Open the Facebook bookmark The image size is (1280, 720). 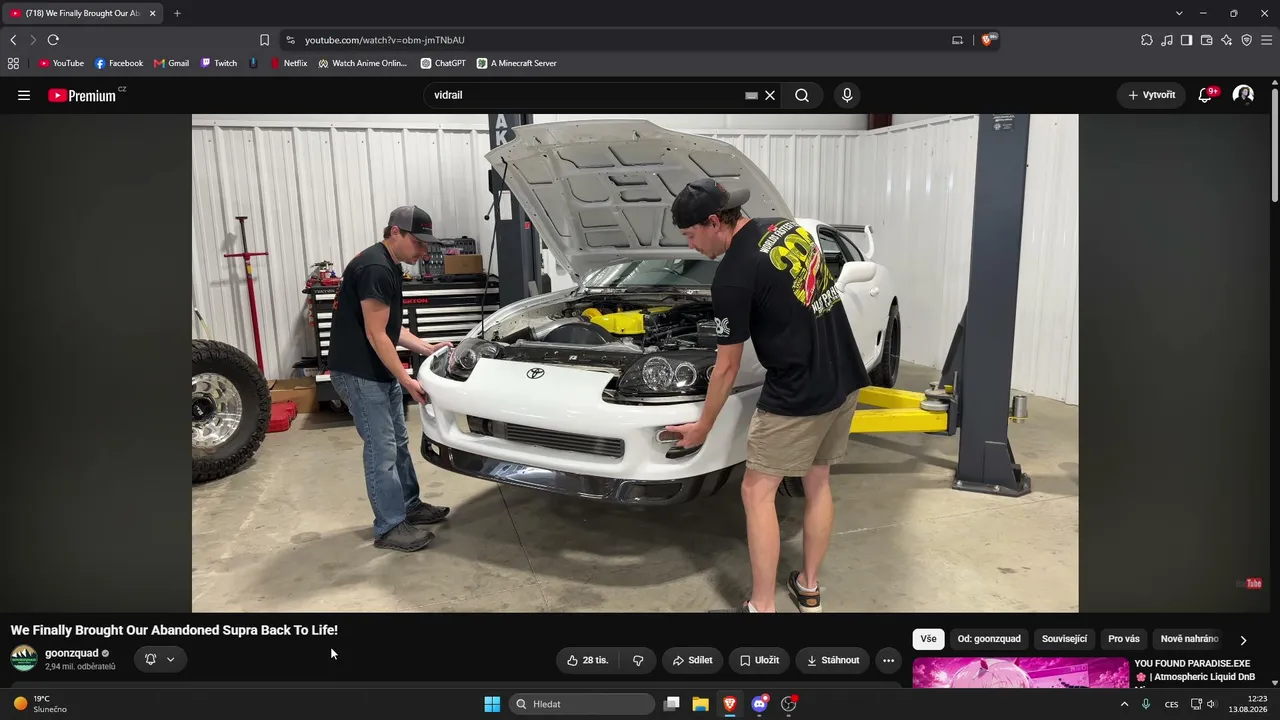(x=119, y=63)
